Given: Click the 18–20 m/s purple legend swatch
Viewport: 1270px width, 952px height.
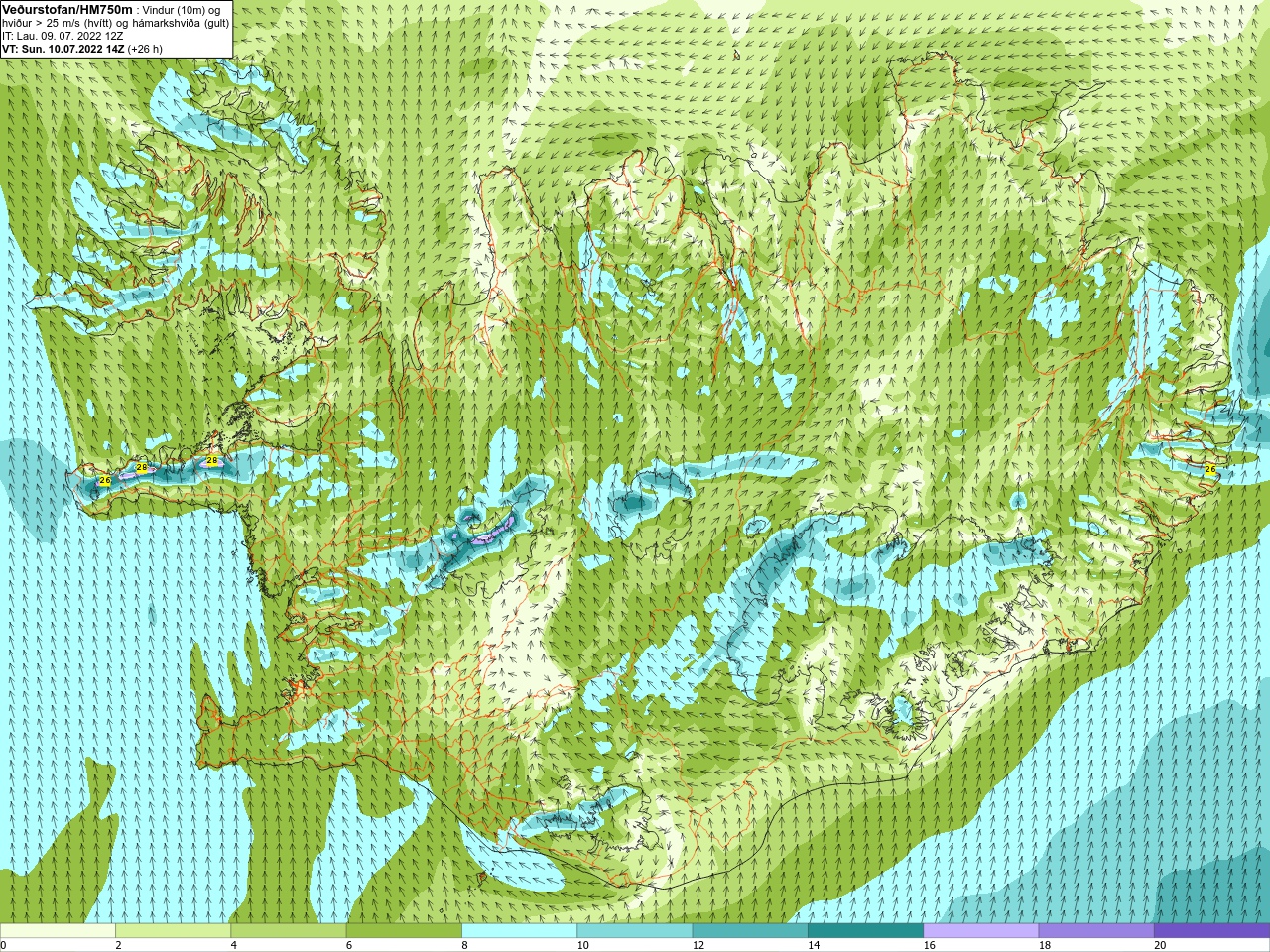Looking at the screenshot, I should [1096, 931].
